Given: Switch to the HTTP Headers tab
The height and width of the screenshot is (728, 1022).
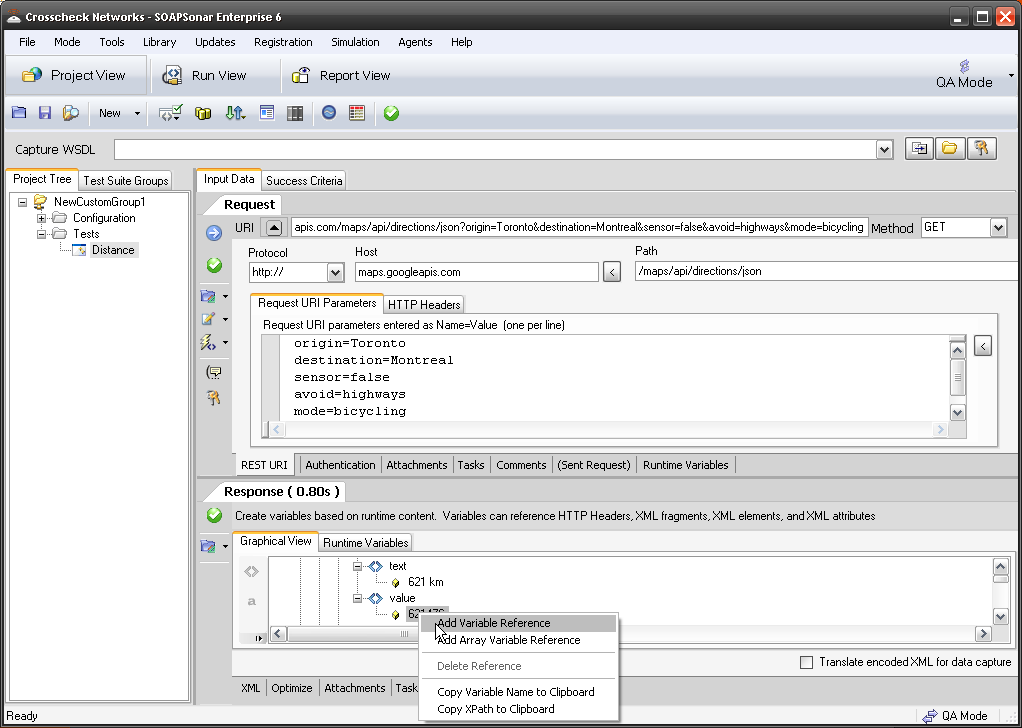Looking at the screenshot, I should click(424, 304).
